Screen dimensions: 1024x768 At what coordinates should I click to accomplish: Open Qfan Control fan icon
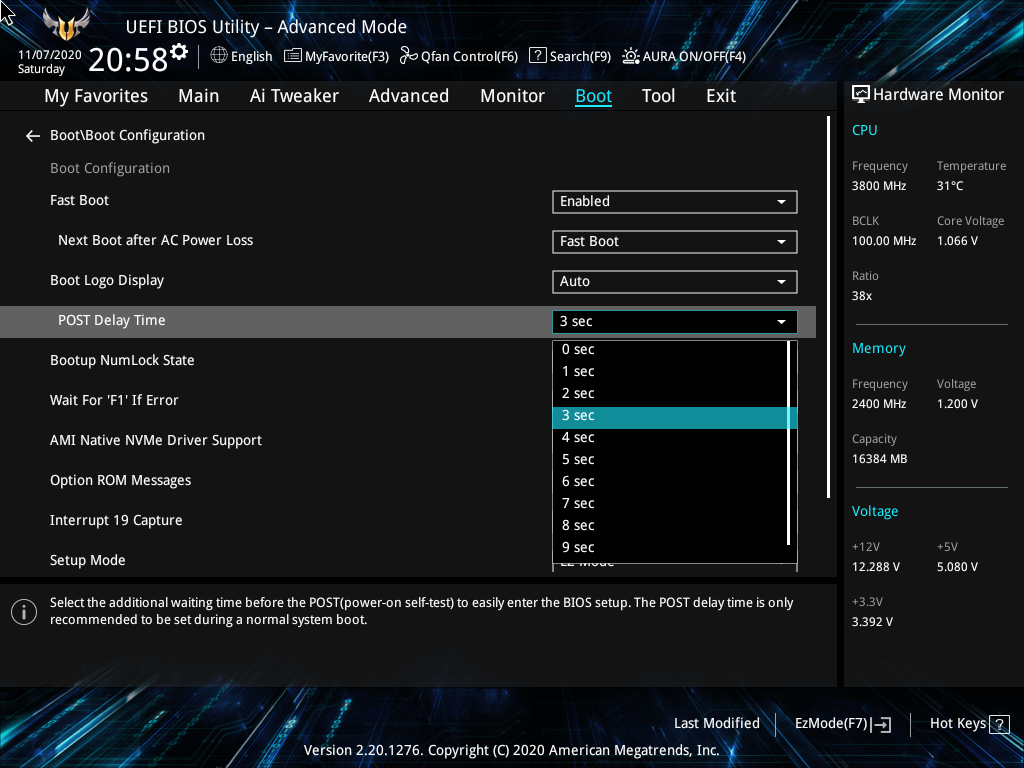point(409,56)
